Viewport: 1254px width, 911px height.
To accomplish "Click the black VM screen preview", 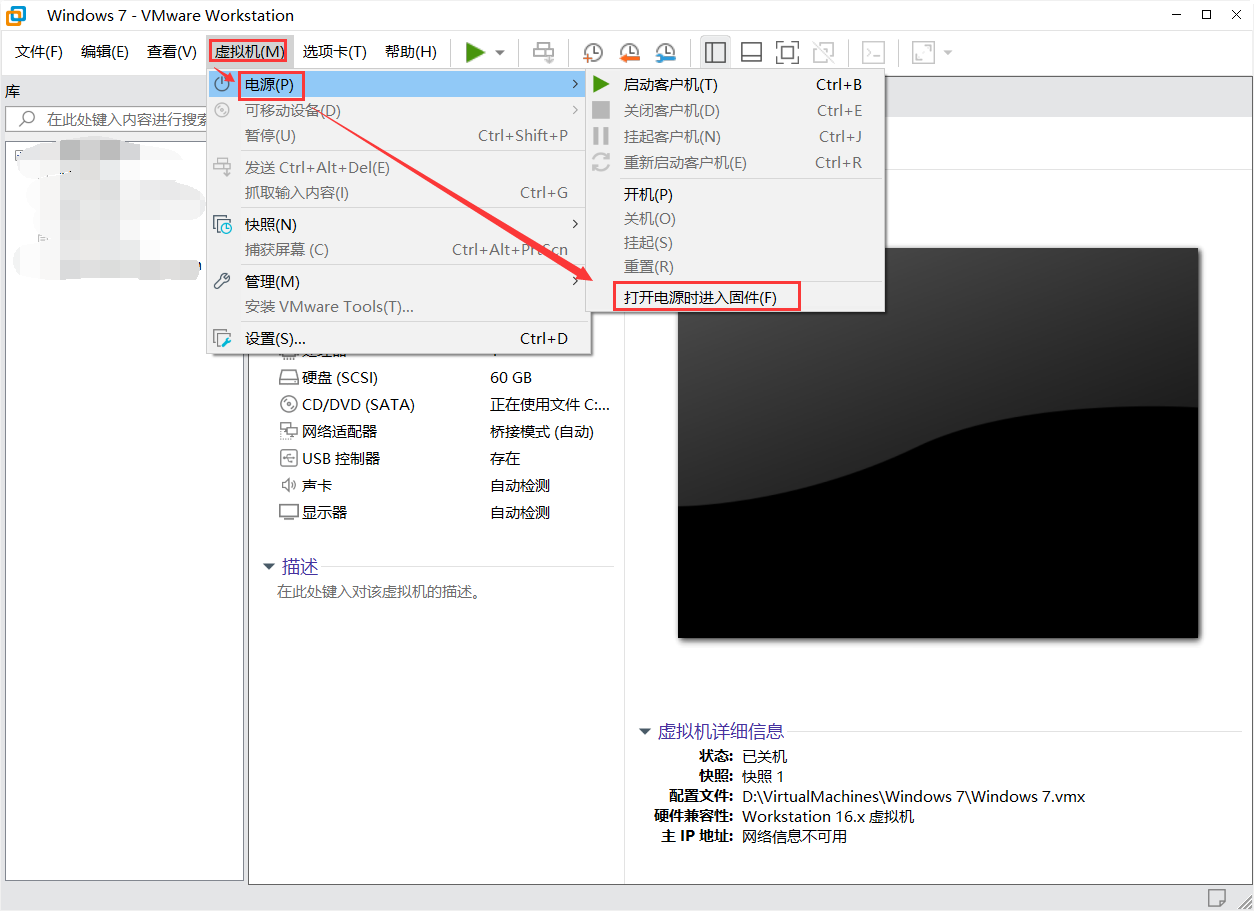I will 938,442.
